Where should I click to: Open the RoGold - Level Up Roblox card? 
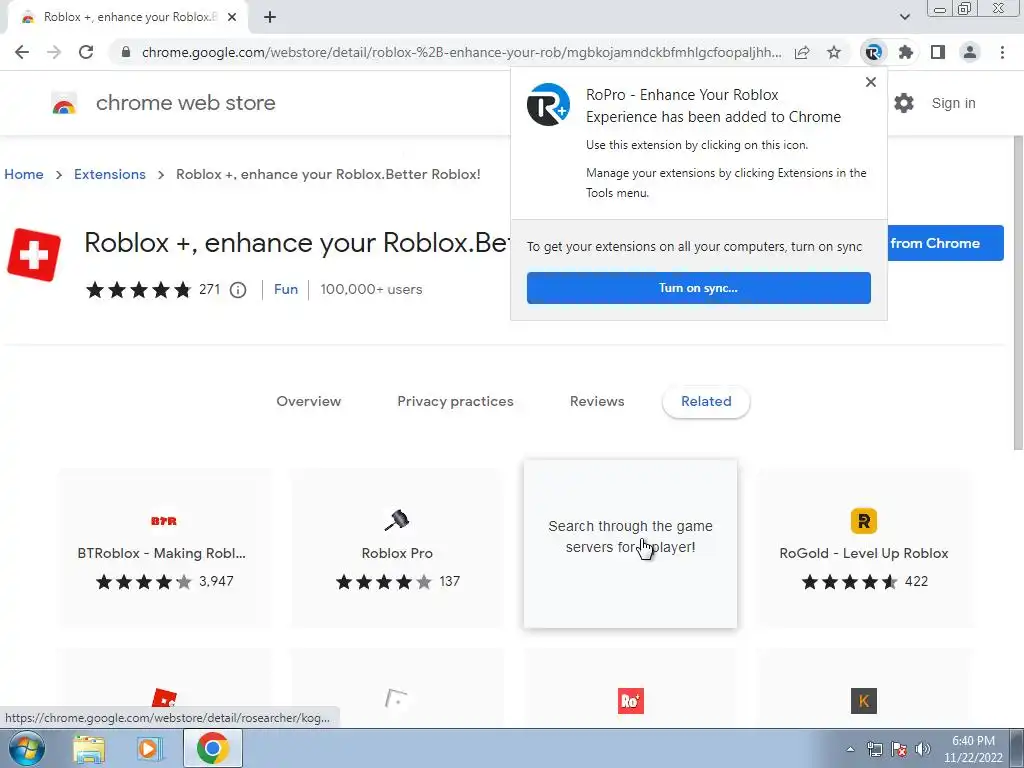coord(863,548)
